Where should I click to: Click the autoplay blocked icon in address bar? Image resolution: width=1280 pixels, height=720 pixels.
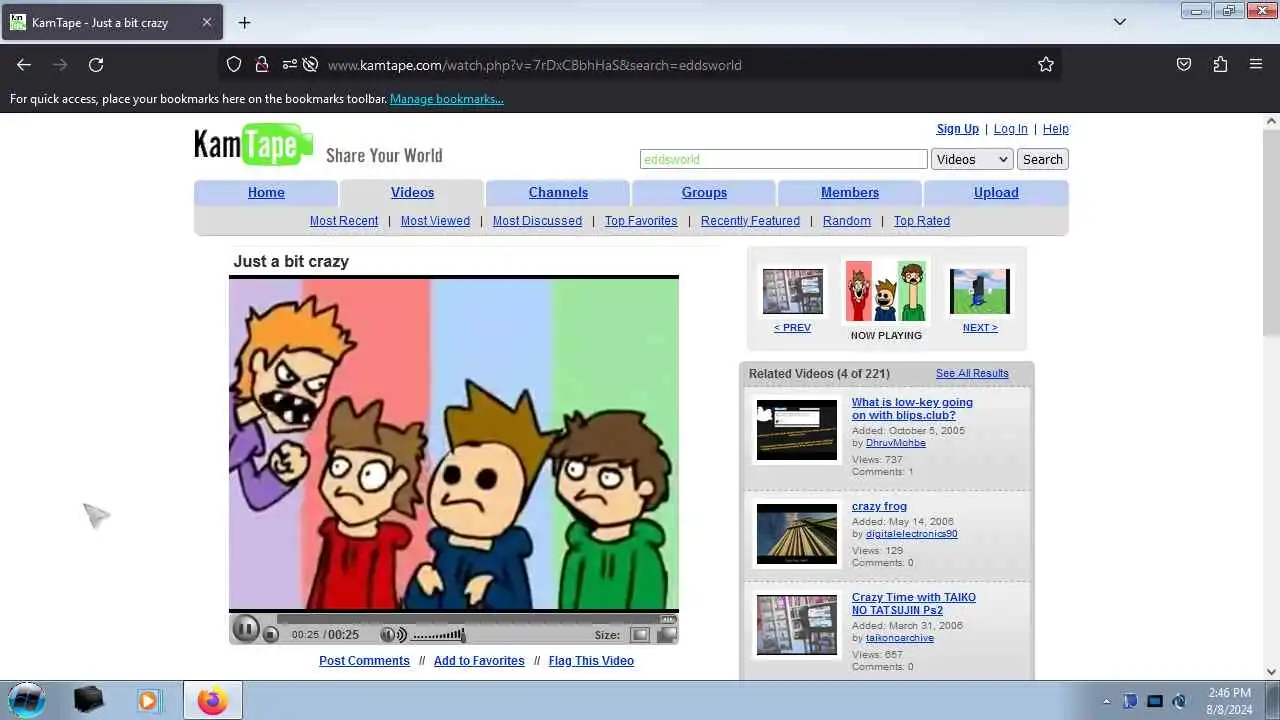(310, 64)
